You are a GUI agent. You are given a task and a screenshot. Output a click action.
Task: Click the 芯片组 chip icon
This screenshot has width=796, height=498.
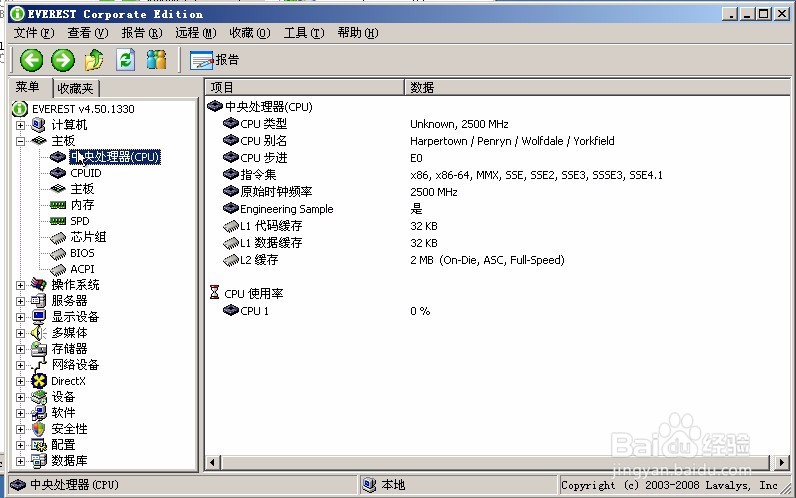pyautogui.click(x=58, y=237)
